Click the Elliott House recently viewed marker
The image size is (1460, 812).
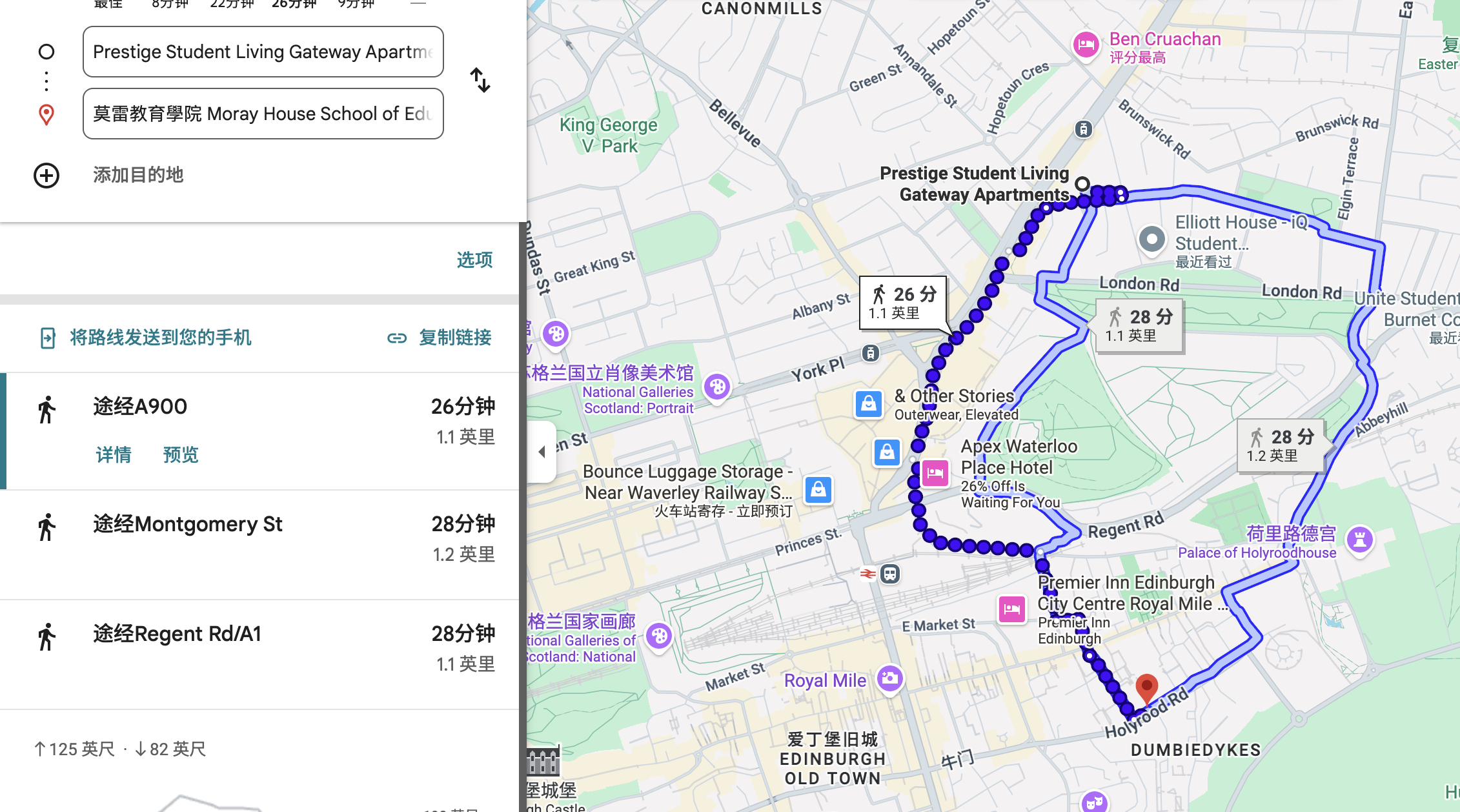(x=1151, y=240)
